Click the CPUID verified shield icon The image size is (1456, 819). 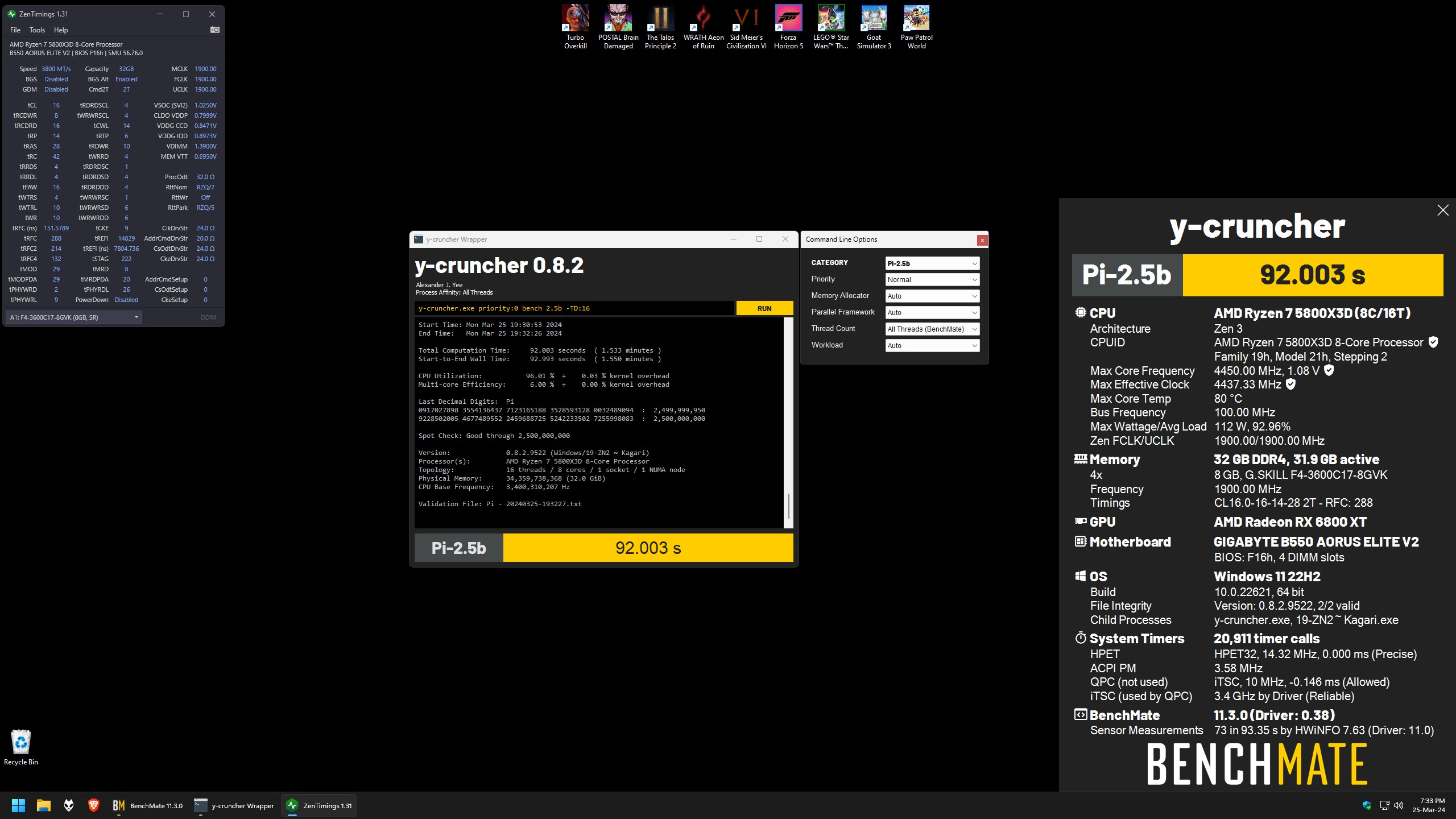(x=1433, y=342)
